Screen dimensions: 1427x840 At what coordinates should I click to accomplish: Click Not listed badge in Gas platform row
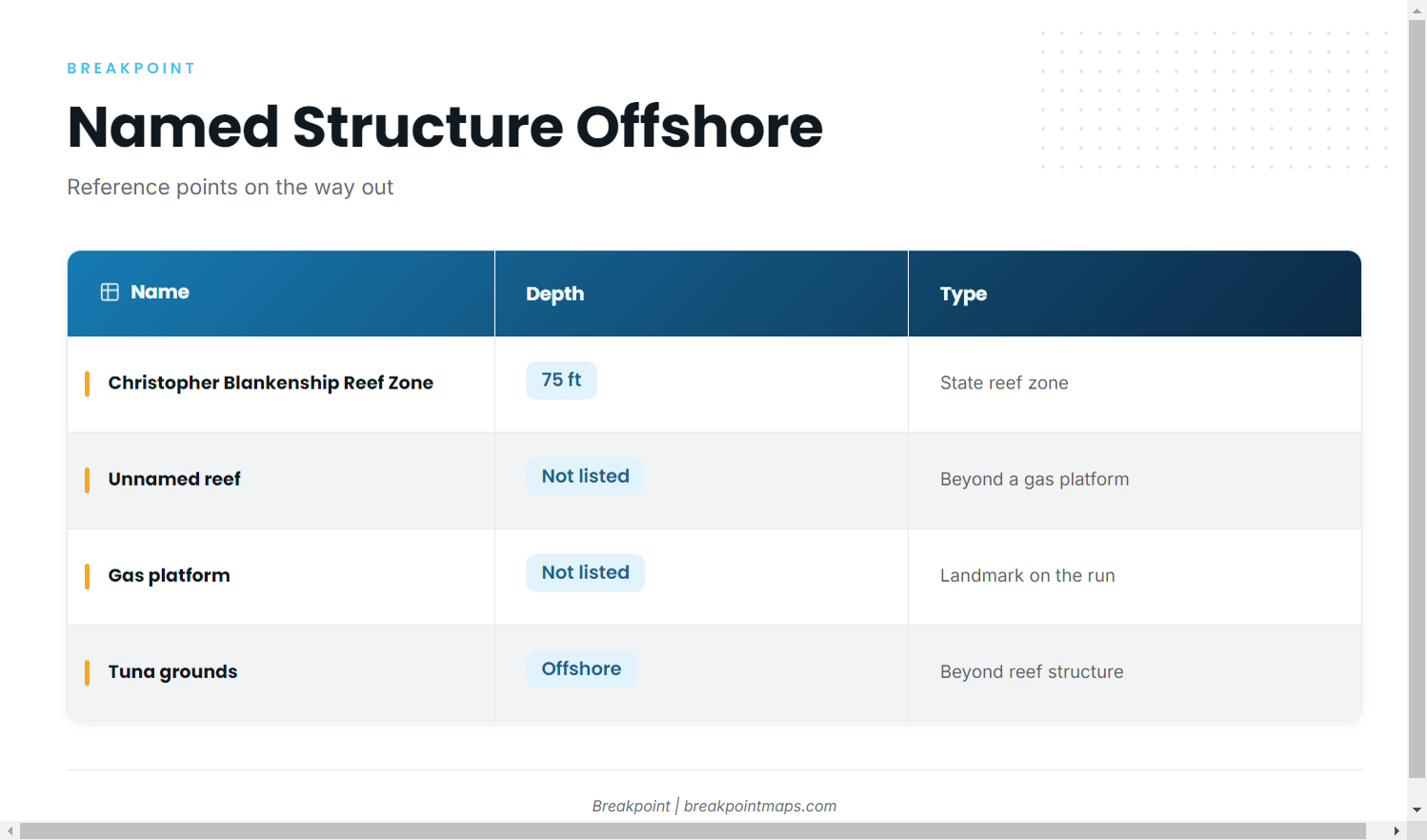point(585,572)
